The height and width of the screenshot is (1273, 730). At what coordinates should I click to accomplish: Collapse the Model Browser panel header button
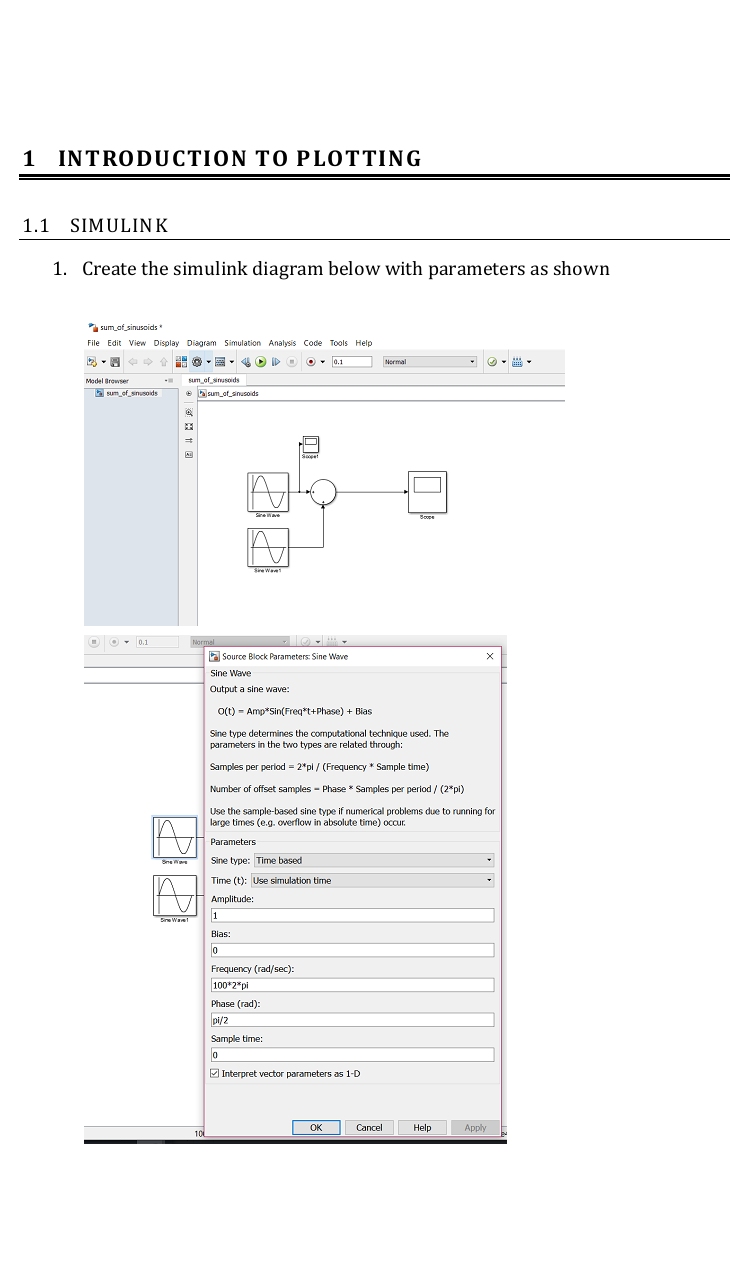click(171, 381)
